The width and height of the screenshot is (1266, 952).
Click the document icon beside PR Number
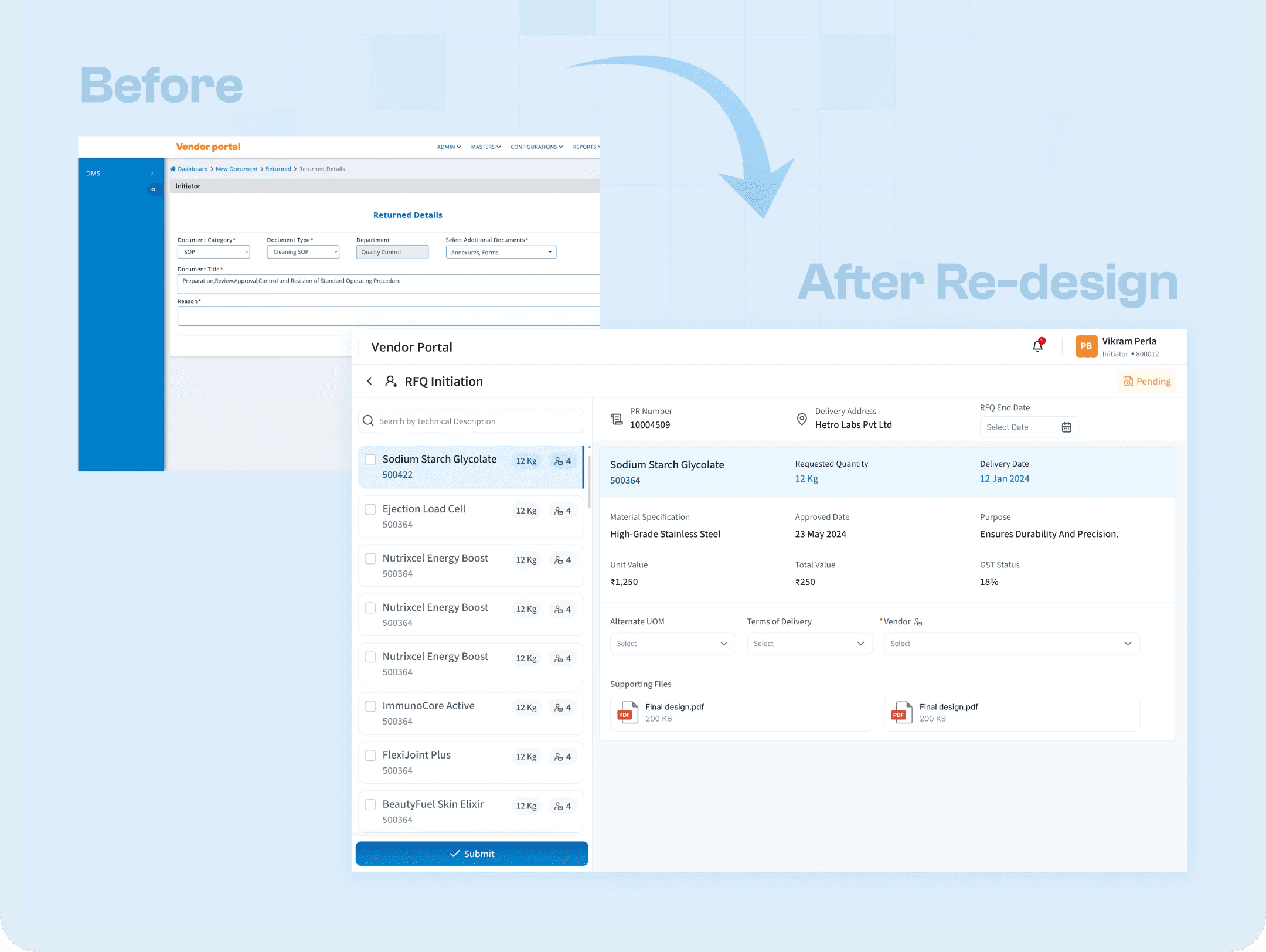[x=616, y=419]
